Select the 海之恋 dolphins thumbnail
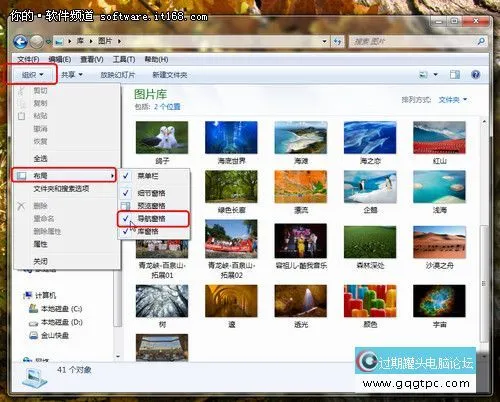The height and width of the screenshot is (402, 500). click(x=370, y=137)
